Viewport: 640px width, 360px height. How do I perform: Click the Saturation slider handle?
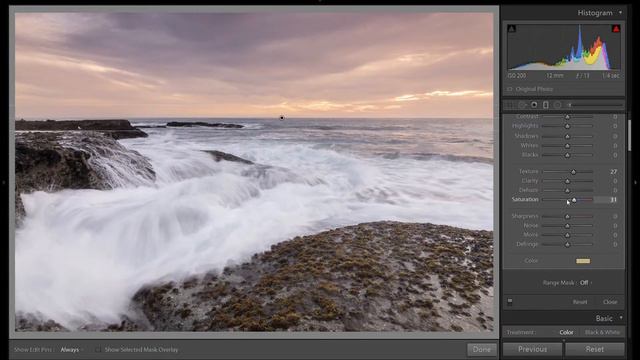(574, 200)
